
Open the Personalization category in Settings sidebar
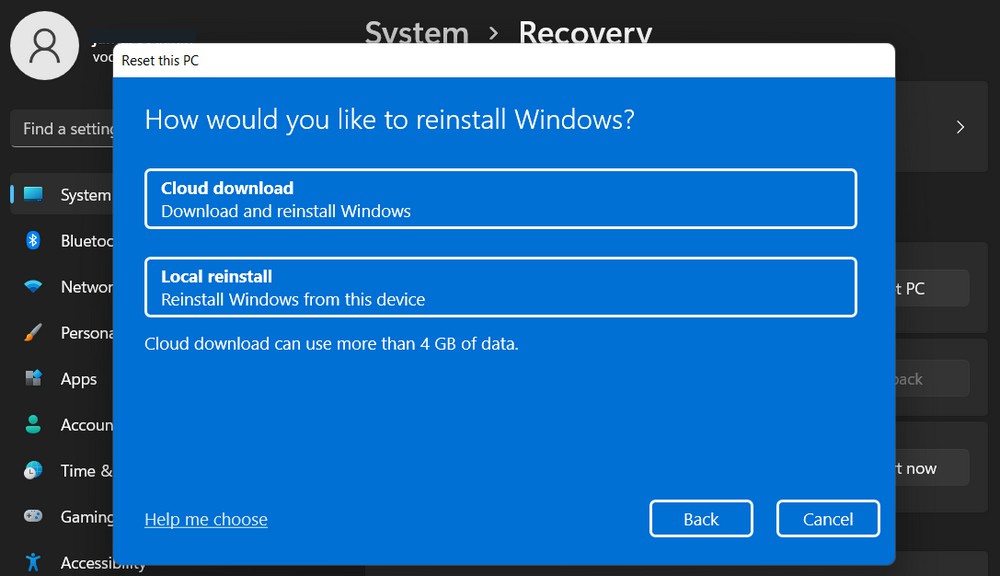[62, 332]
